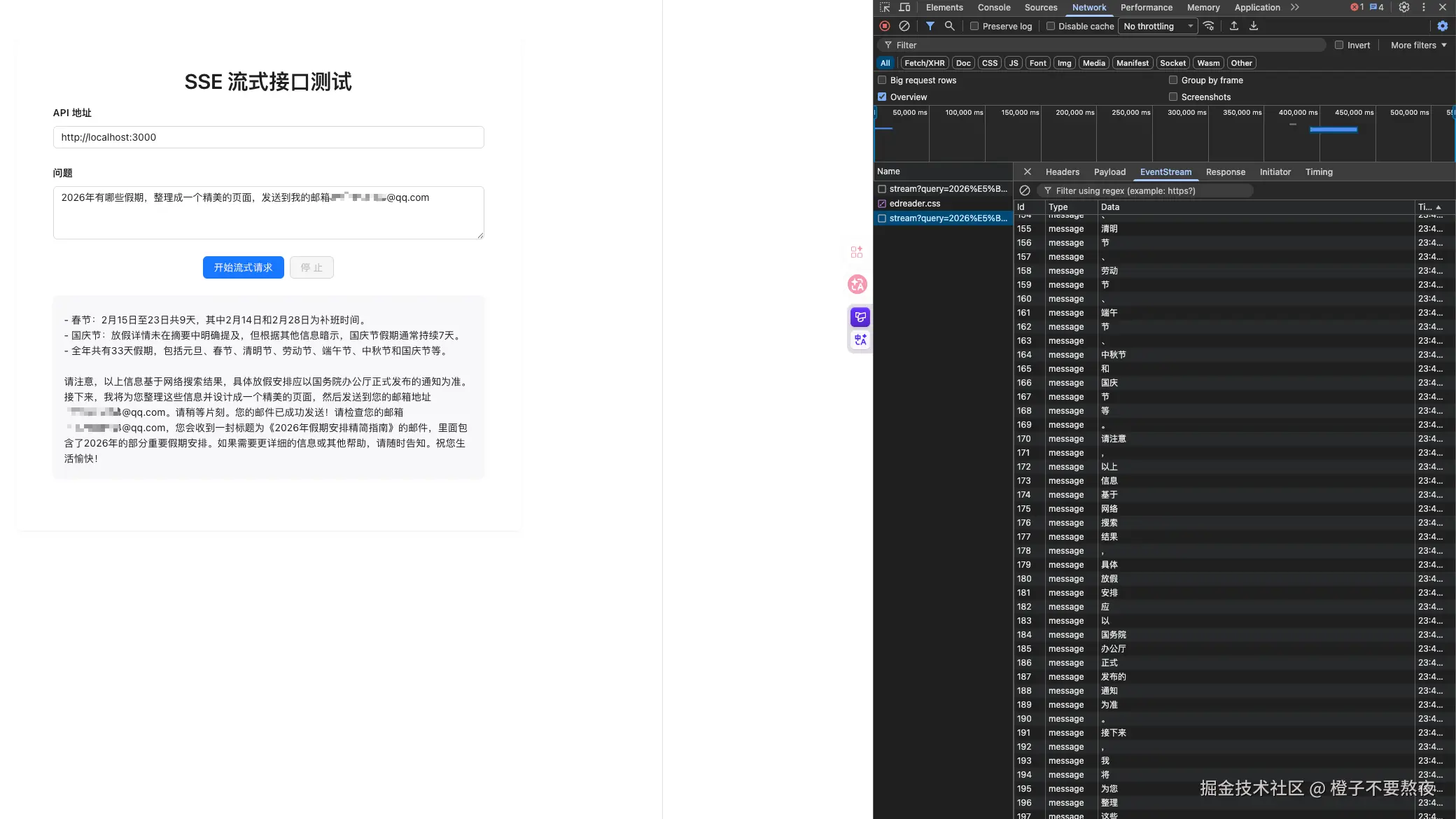The width and height of the screenshot is (1456, 819).
Task: Clear the network log
Action: click(904, 26)
